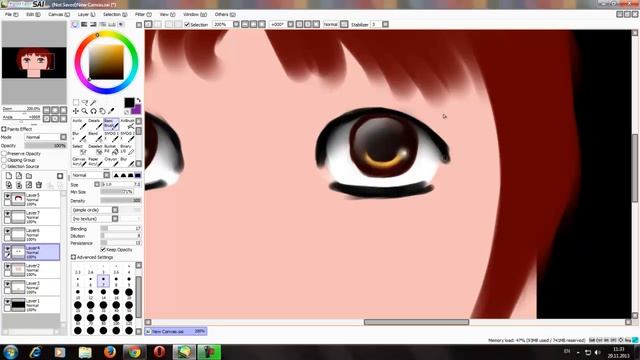The image size is (640, 360).
Task: Open the brush blending mode Normal dropdown
Action: coord(91,175)
